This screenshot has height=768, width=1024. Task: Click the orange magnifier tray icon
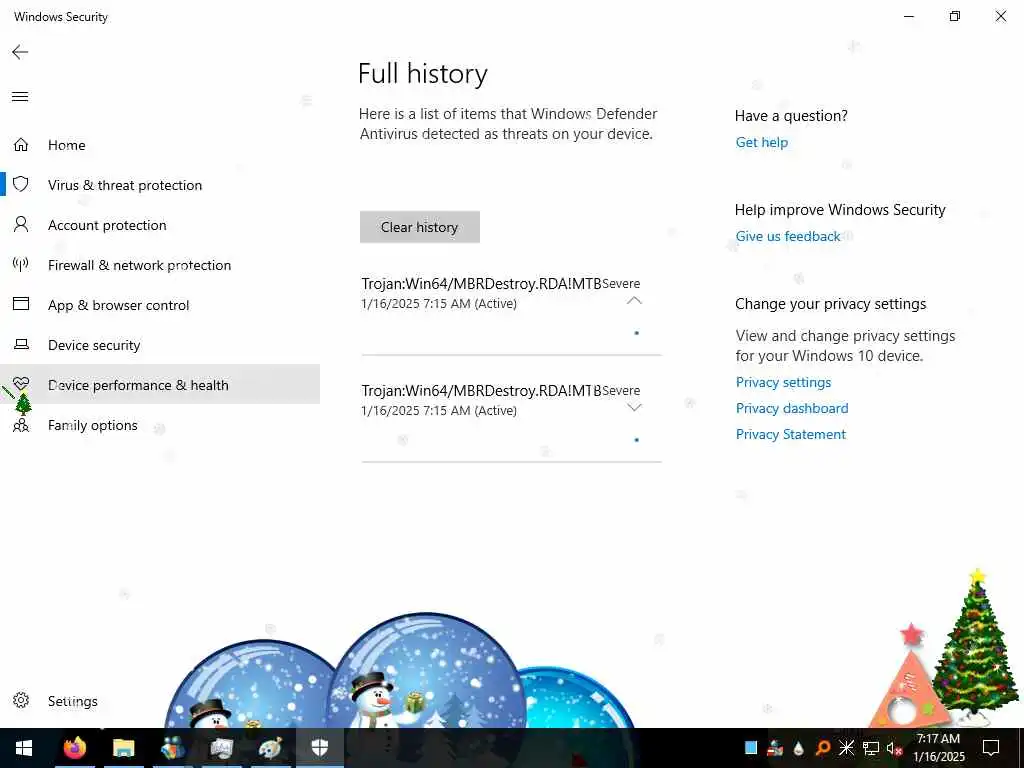(x=823, y=748)
